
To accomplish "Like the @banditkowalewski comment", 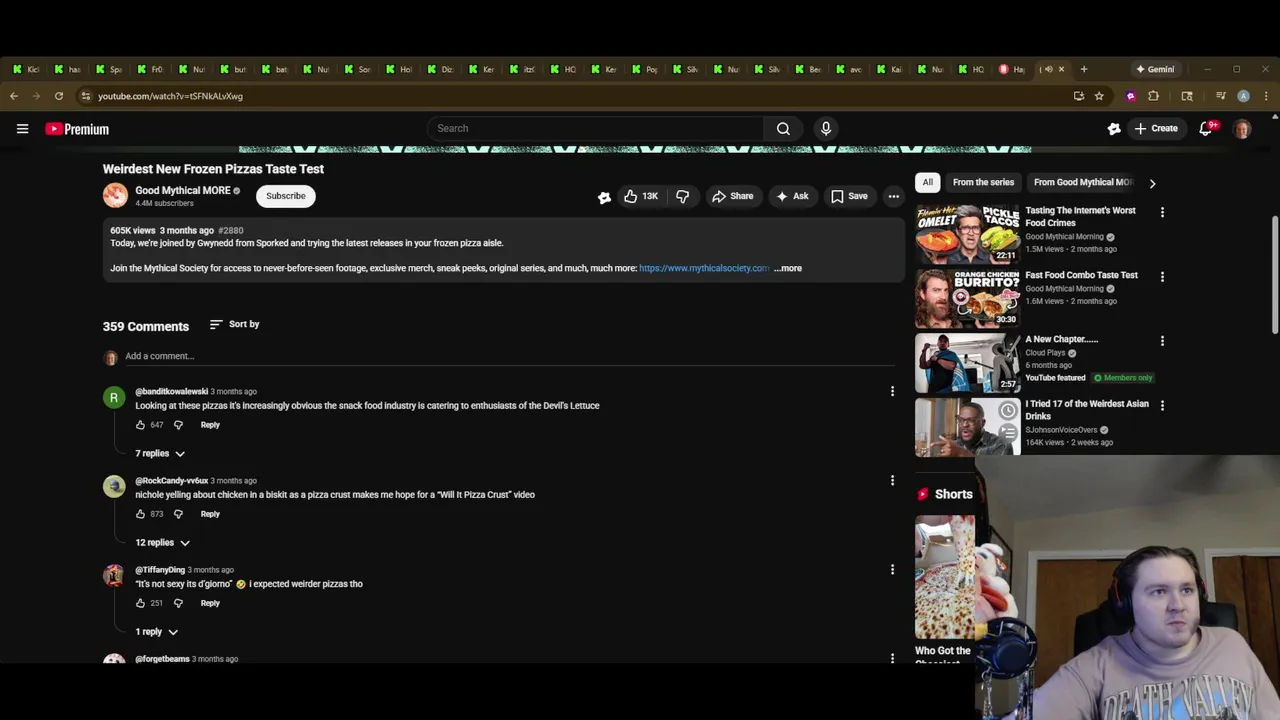I will pyautogui.click(x=140, y=425).
